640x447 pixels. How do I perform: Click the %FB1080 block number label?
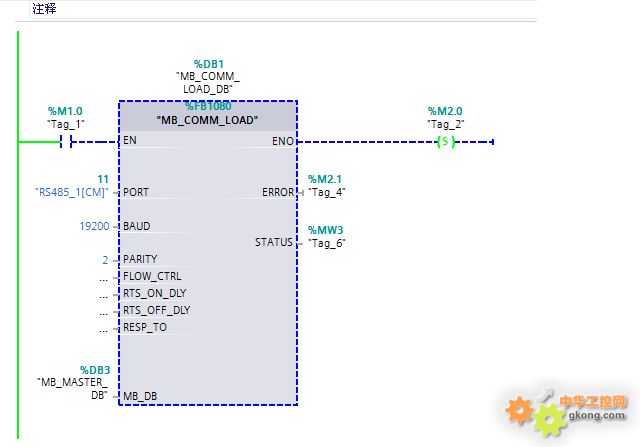tap(208, 106)
